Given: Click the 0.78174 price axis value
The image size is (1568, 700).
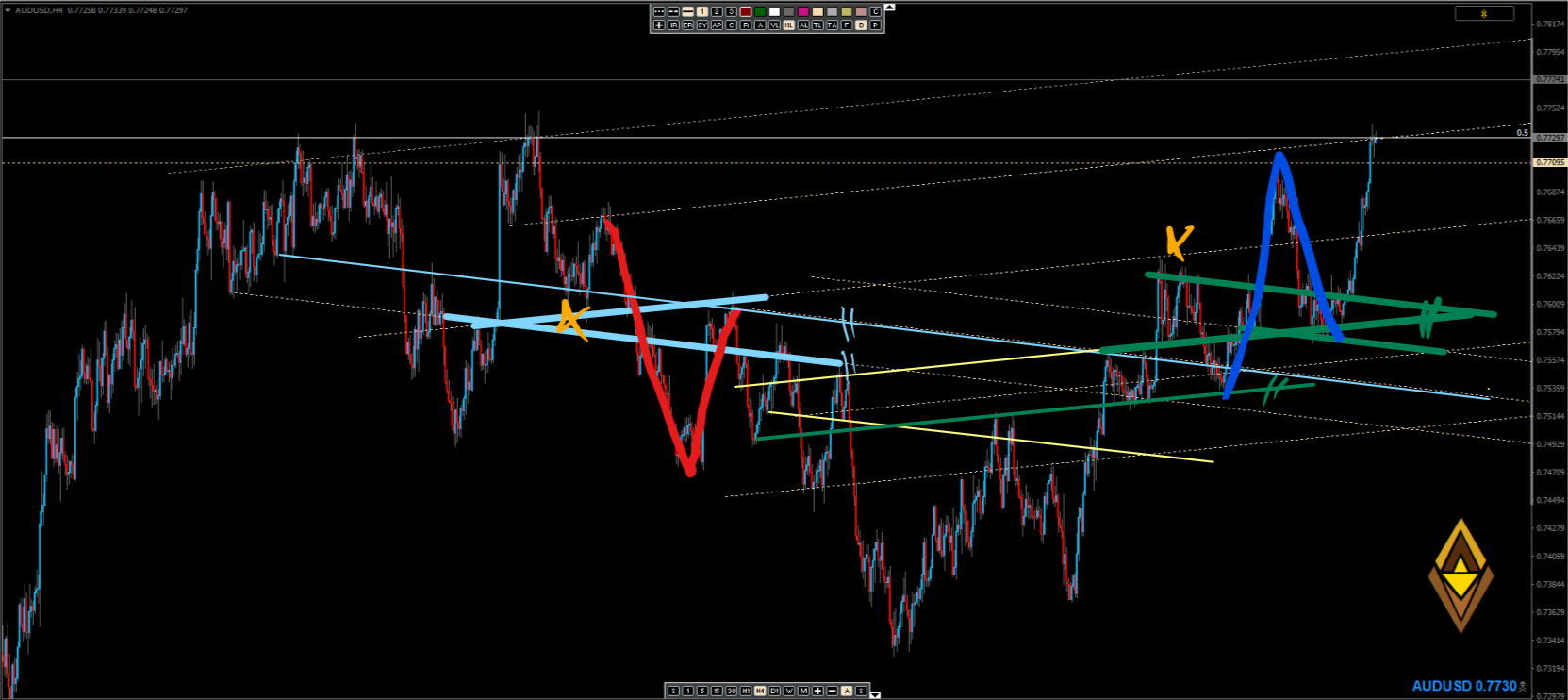Looking at the screenshot, I should (1551, 24).
